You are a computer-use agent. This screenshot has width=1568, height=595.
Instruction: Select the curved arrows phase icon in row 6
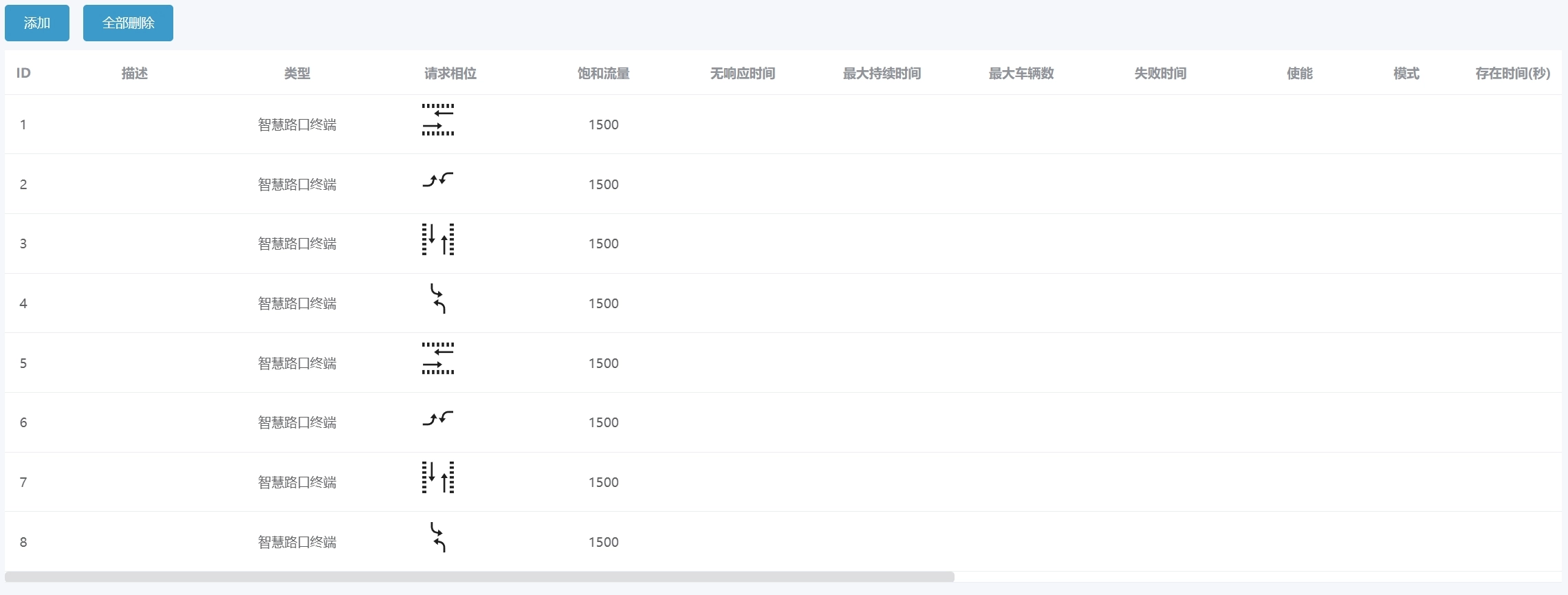point(438,418)
